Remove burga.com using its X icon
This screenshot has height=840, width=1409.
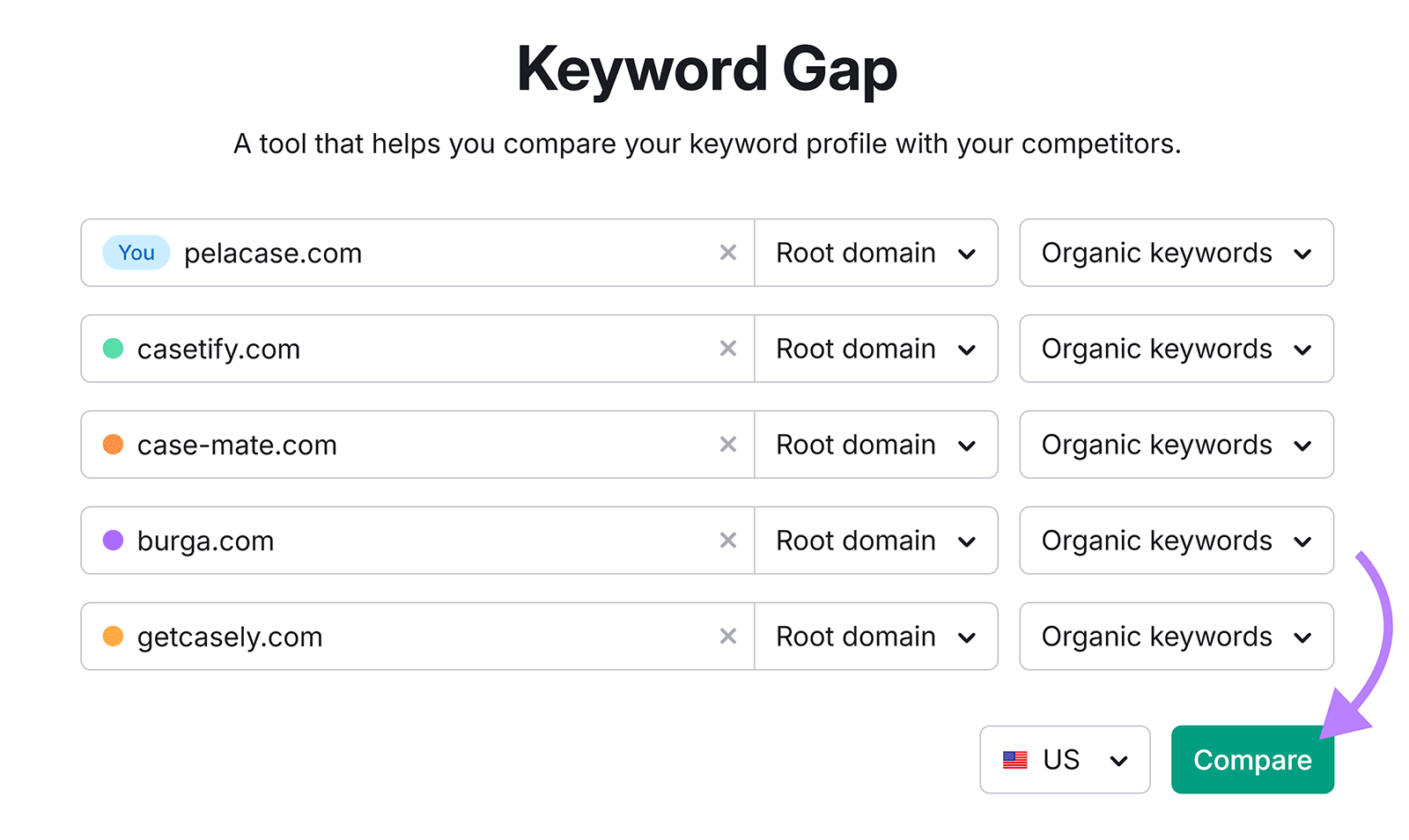[x=728, y=541]
